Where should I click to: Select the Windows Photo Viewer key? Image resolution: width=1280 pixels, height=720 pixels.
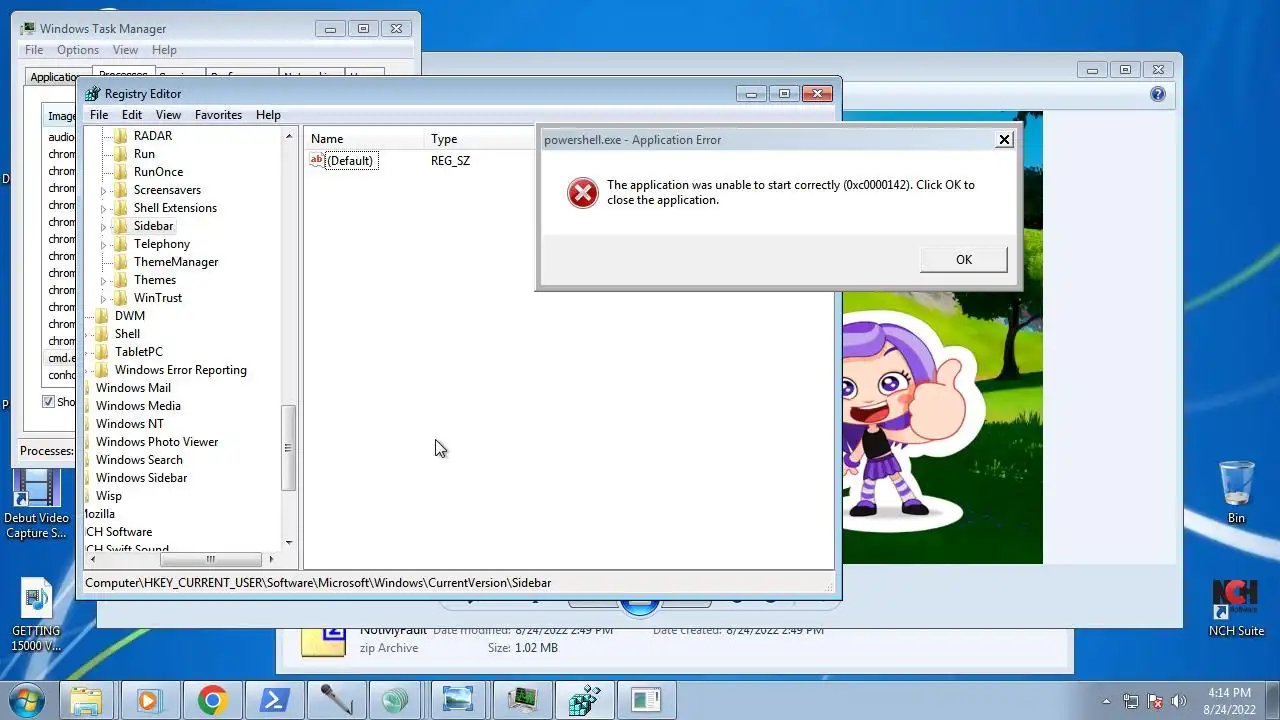tap(157, 442)
